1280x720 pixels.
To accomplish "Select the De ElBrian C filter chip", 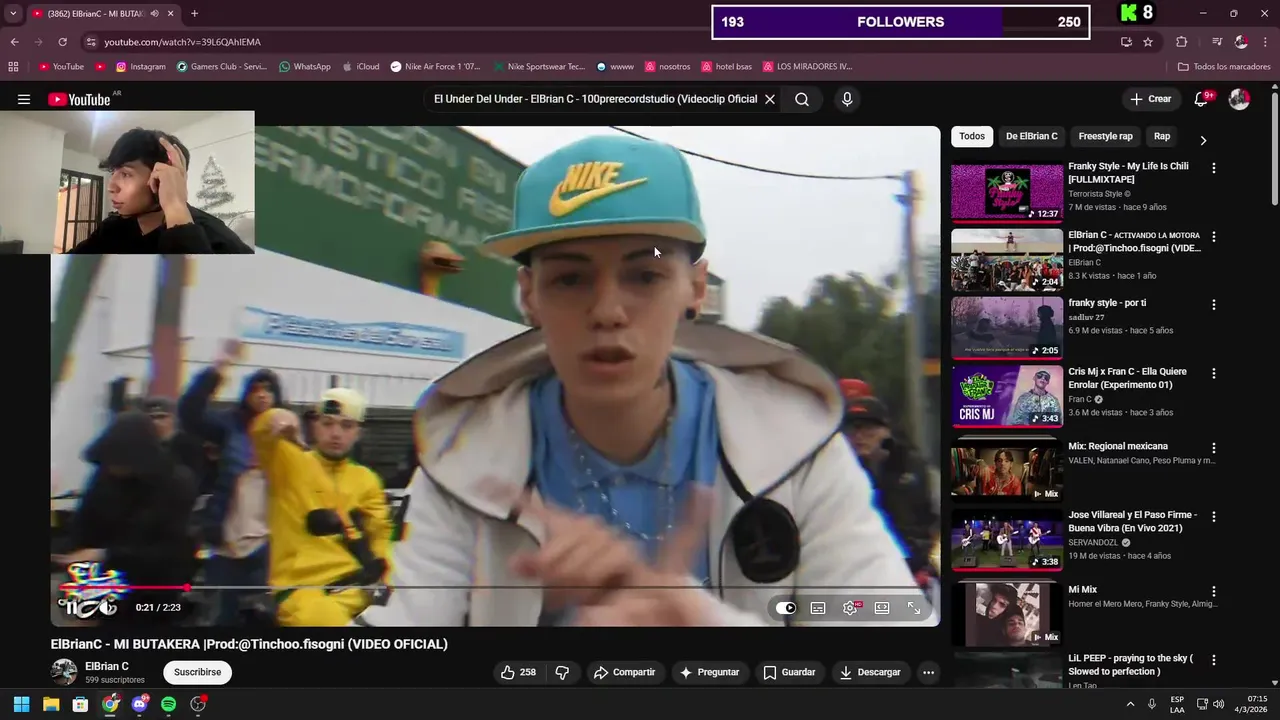I will (1031, 136).
